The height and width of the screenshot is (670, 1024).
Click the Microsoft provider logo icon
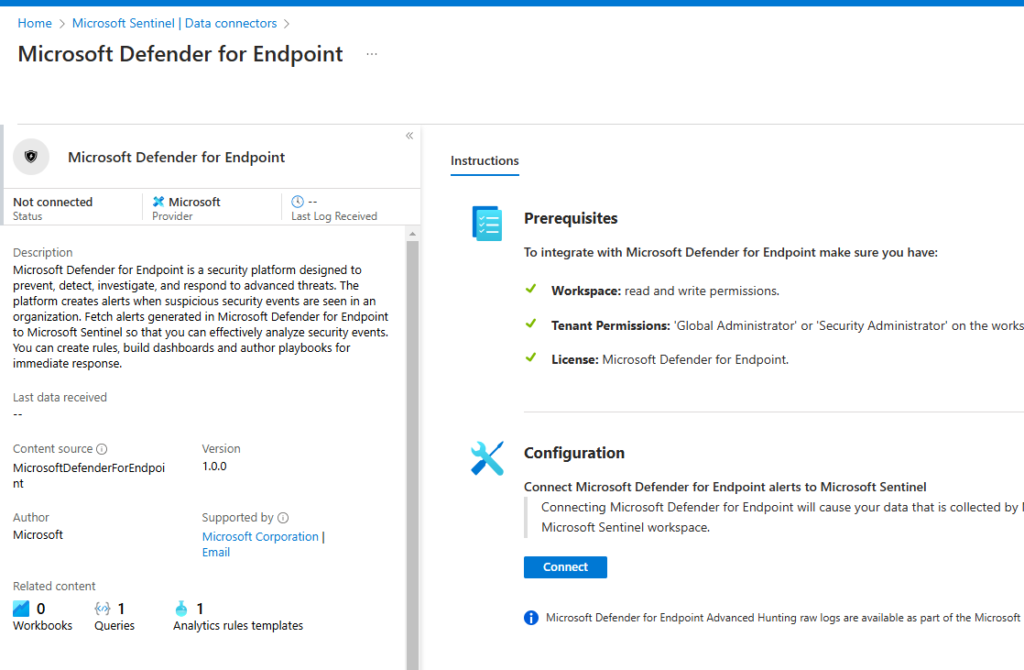[x=158, y=202]
